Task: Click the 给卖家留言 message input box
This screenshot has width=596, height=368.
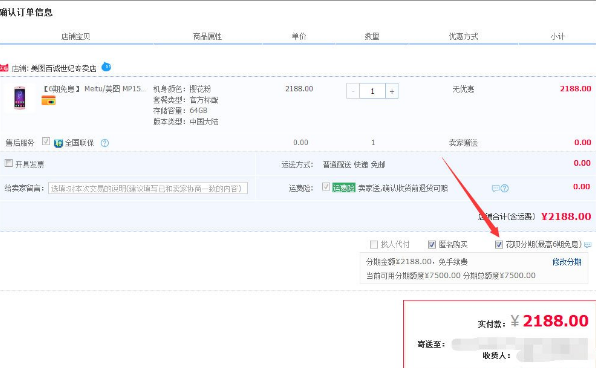Action: click(x=148, y=188)
